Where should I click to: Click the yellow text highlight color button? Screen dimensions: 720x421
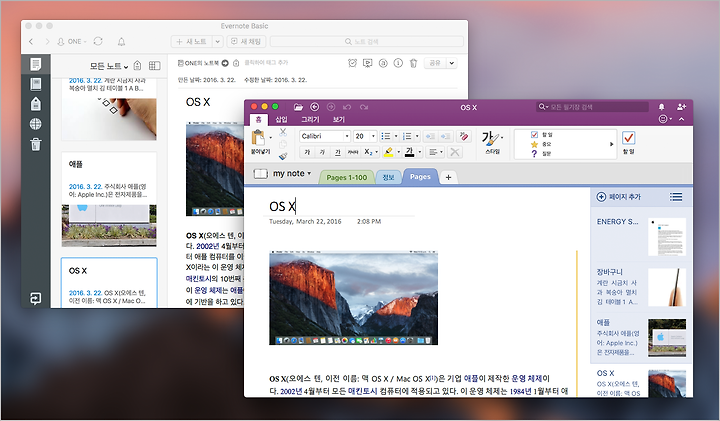pyautogui.click(x=388, y=152)
